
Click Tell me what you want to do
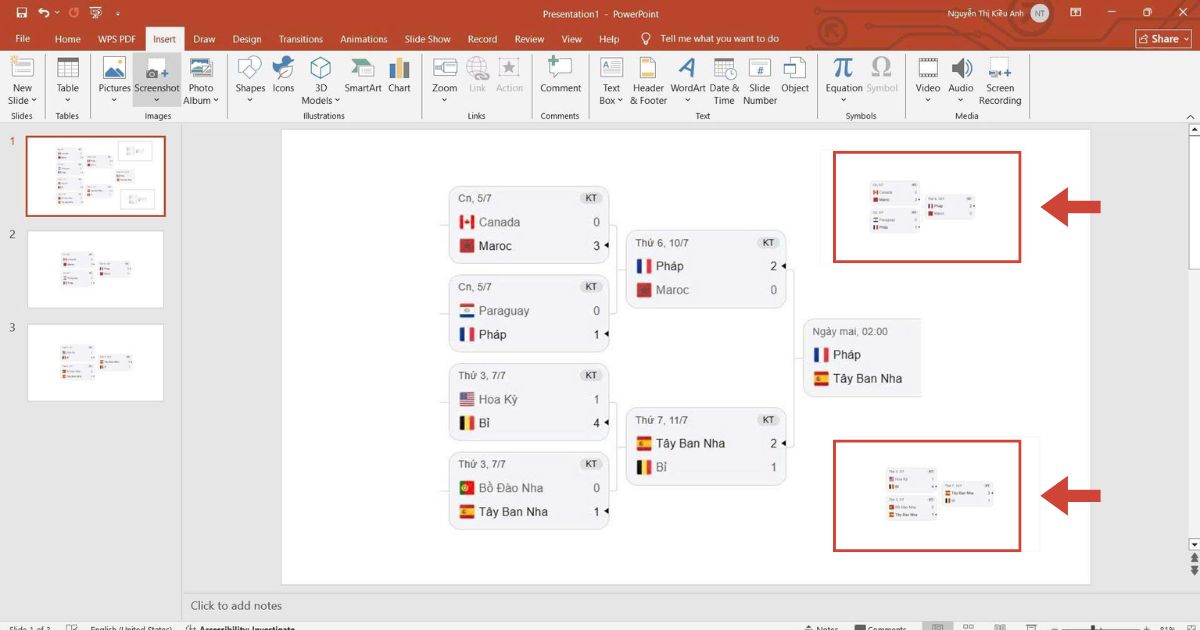tap(719, 39)
